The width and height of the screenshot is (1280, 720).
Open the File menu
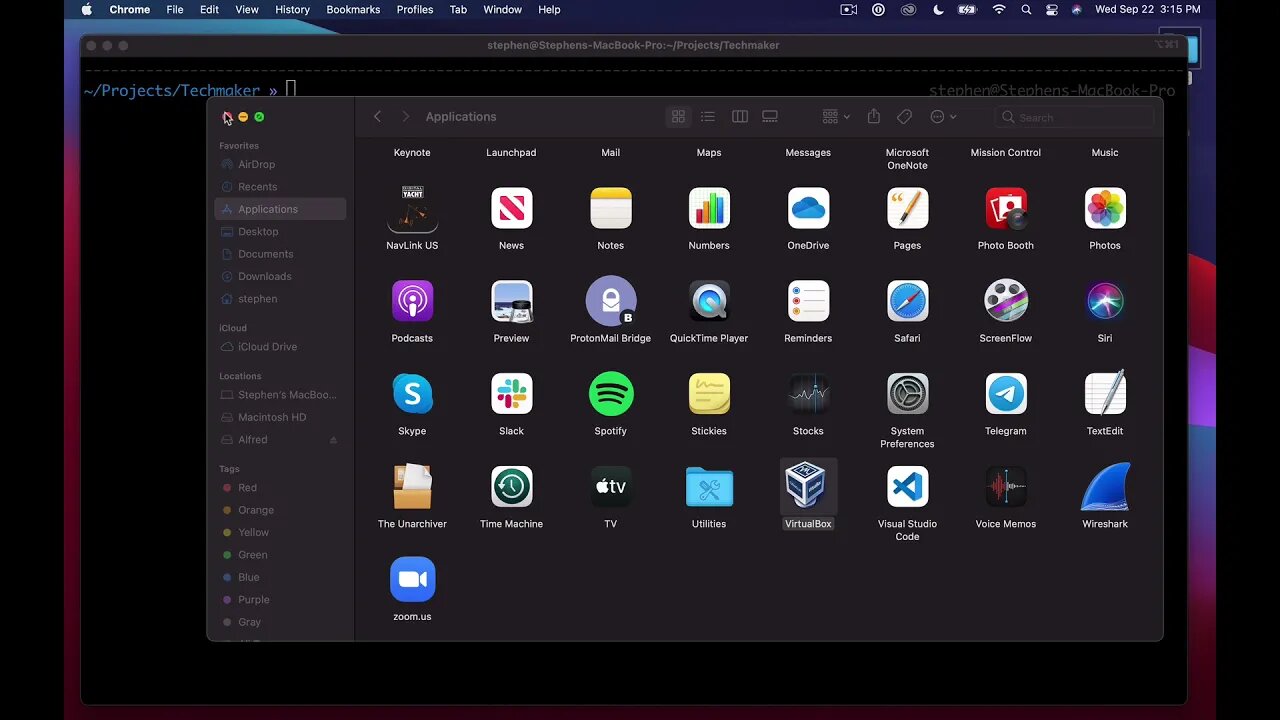point(175,10)
